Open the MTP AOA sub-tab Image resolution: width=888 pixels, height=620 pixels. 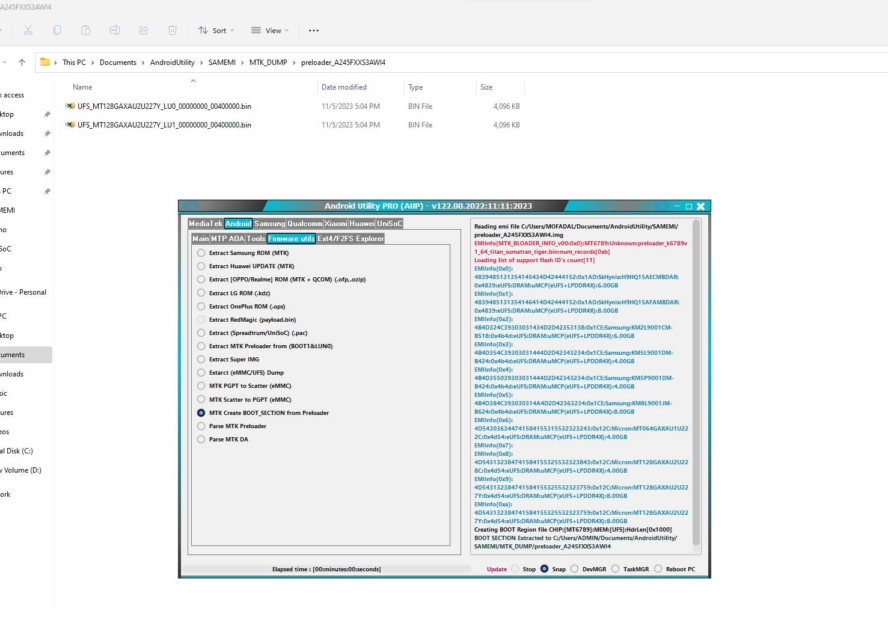coord(228,239)
